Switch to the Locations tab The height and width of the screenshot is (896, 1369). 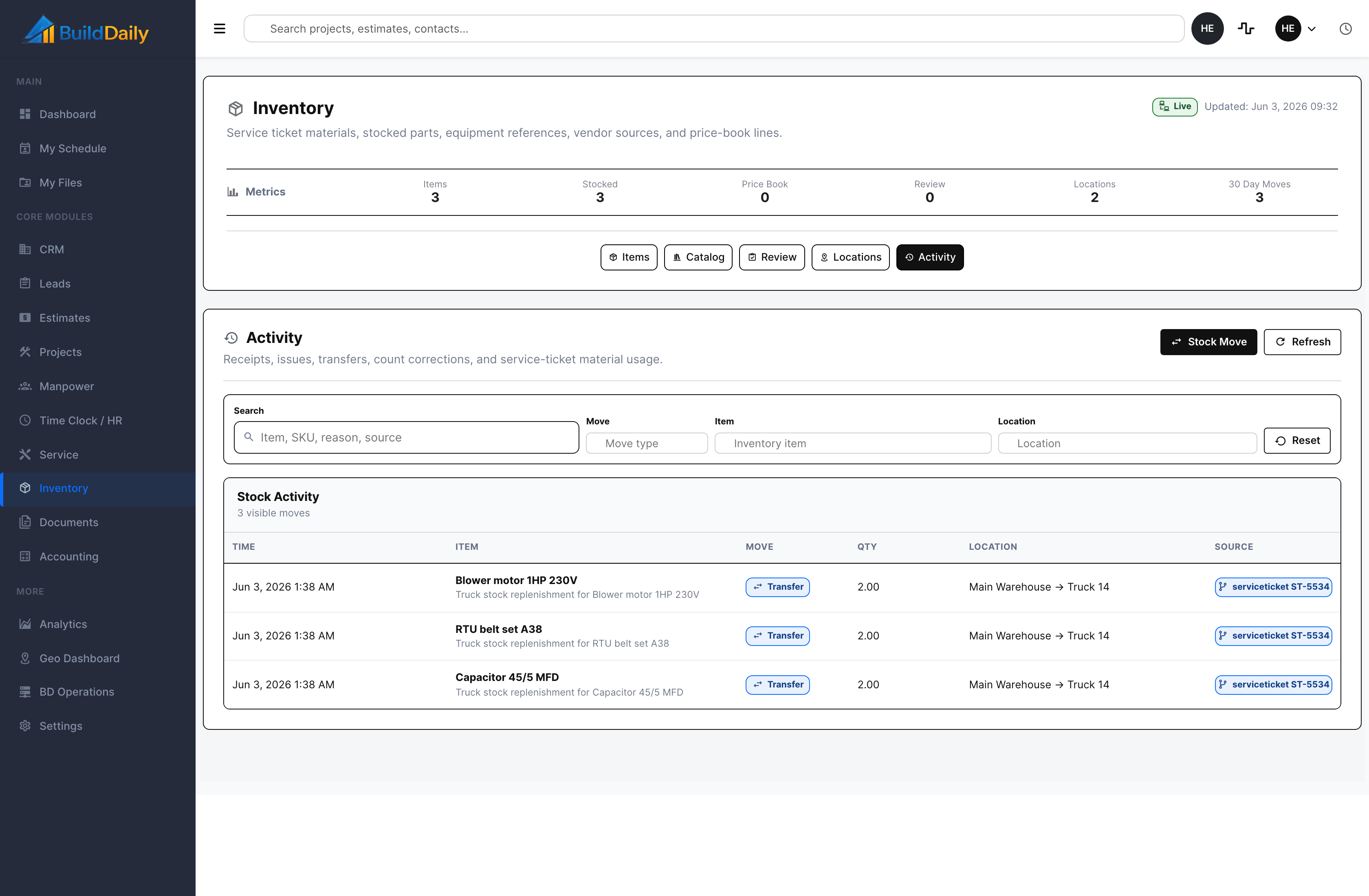coord(850,257)
